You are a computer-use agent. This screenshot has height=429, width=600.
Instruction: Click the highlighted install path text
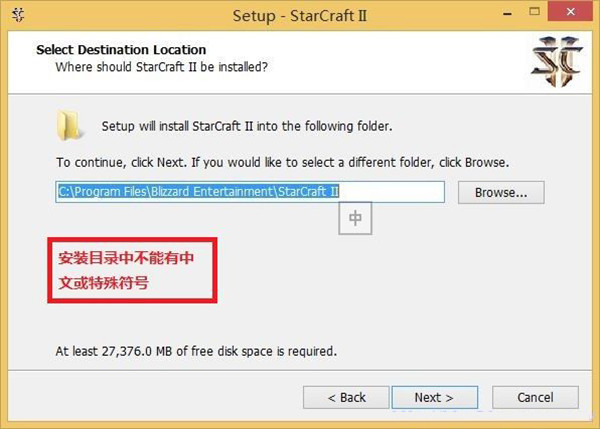tap(199, 191)
